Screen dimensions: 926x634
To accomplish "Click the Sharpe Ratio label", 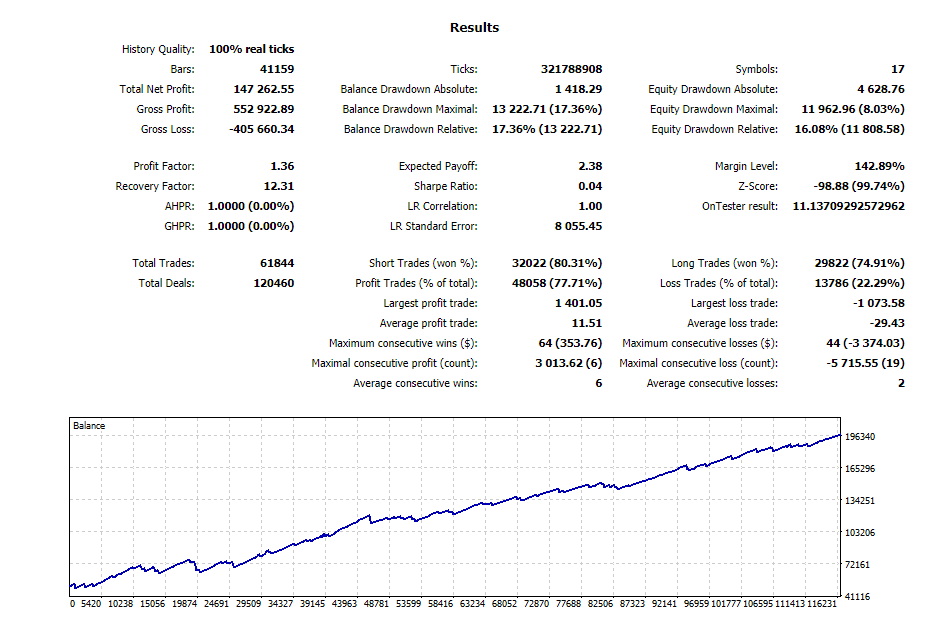I will 446,187.
